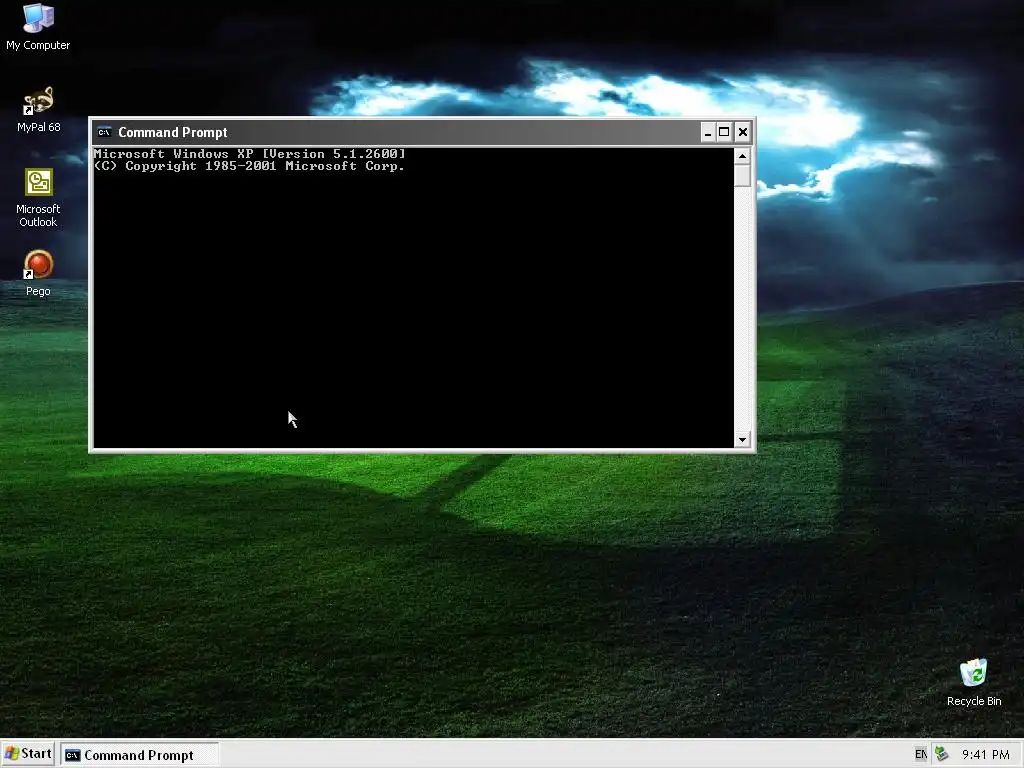Maximize the Command Prompt window

pos(724,133)
